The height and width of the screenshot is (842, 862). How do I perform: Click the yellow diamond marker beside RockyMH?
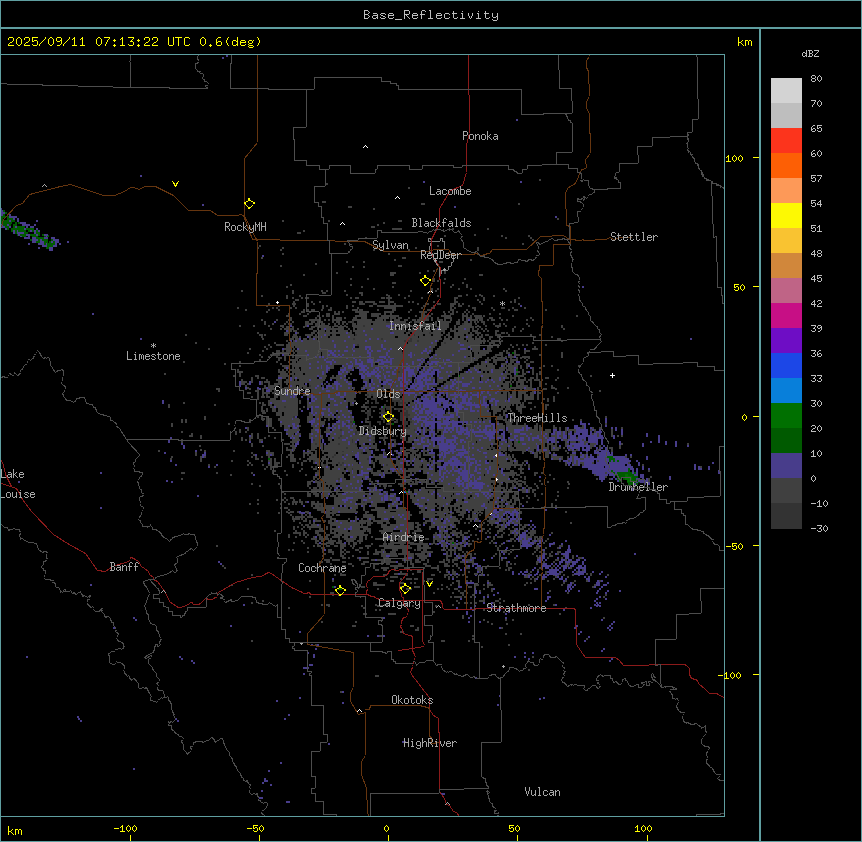[x=250, y=204]
